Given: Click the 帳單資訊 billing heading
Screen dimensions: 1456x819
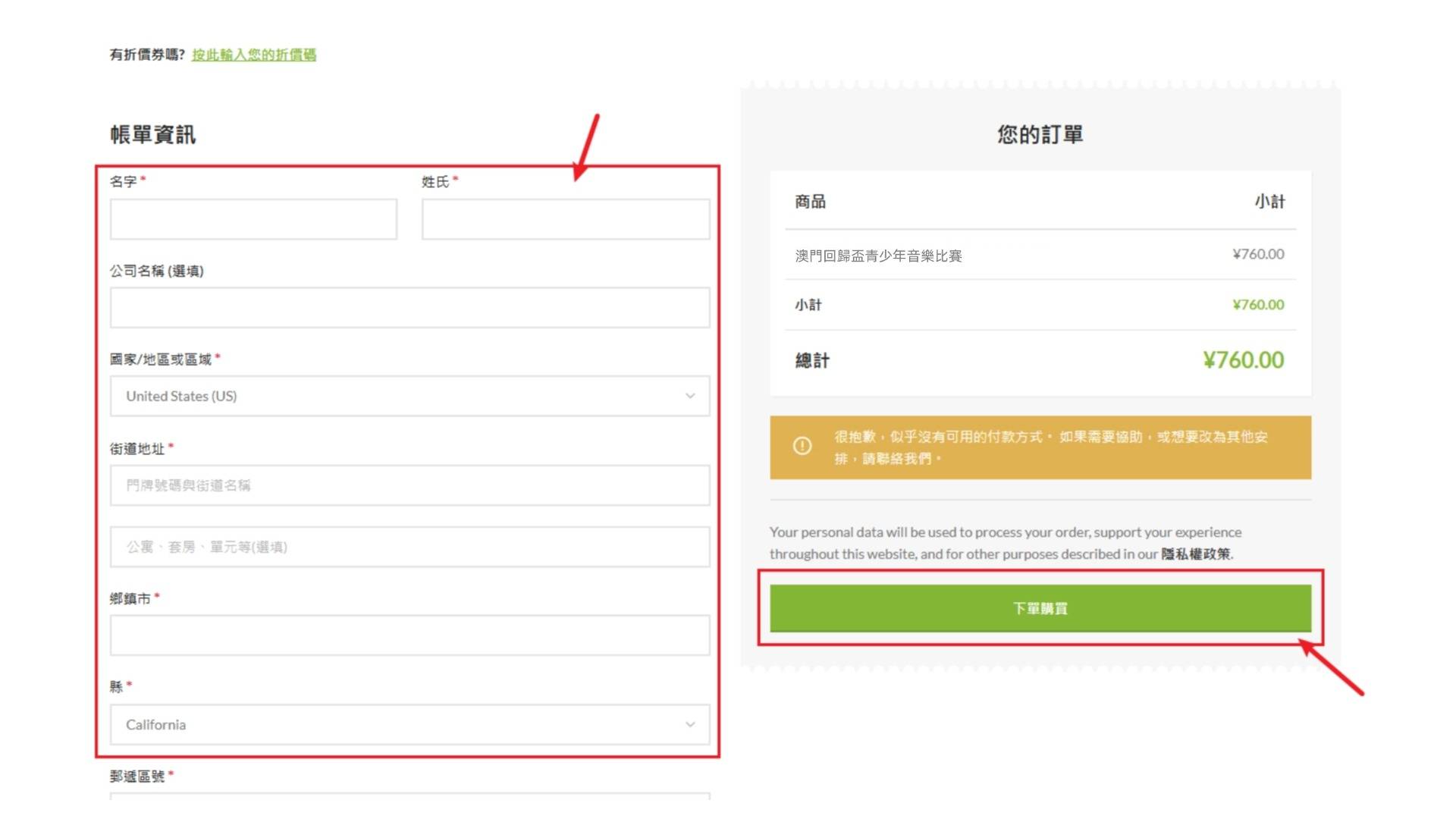Looking at the screenshot, I should [153, 135].
